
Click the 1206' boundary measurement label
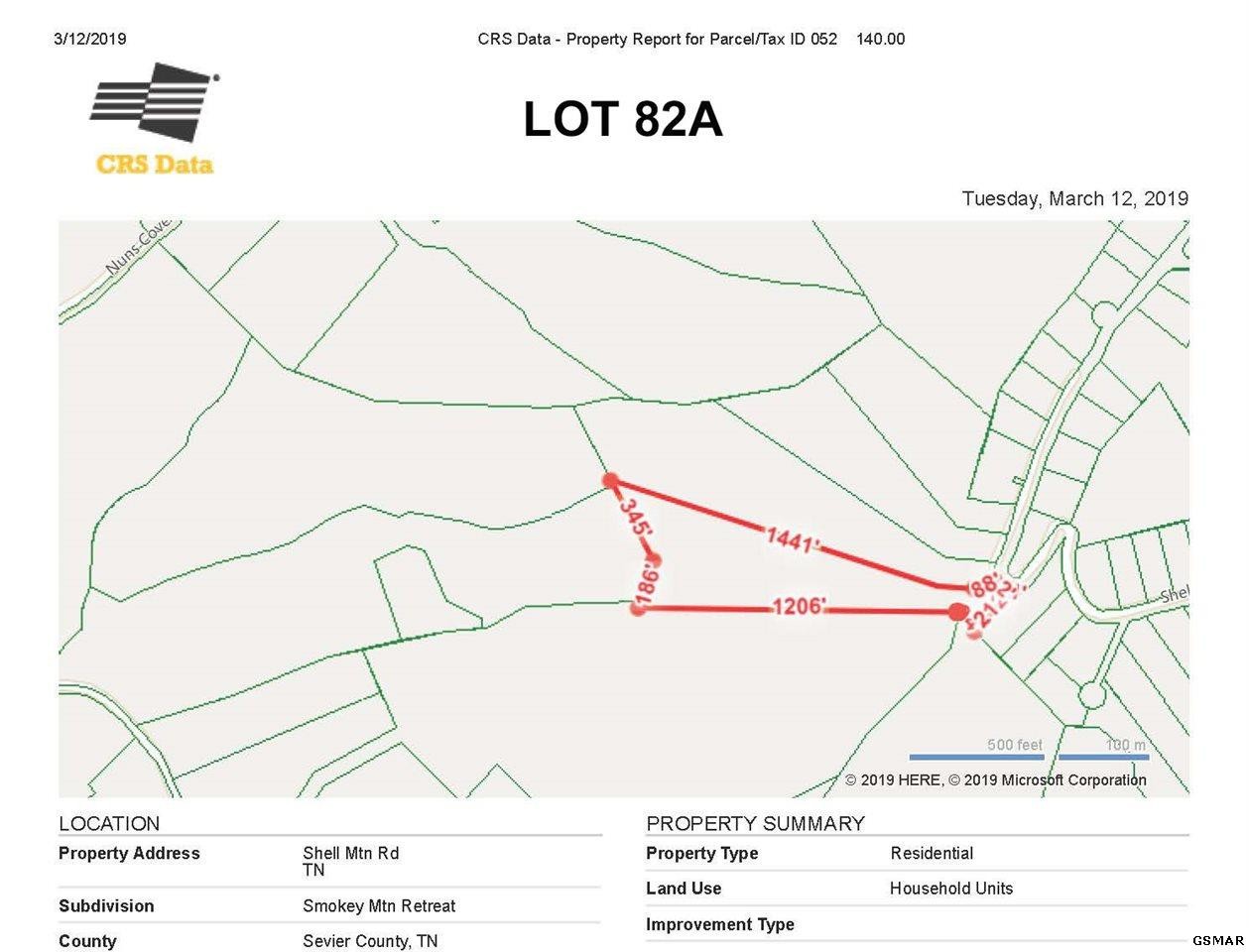800,605
